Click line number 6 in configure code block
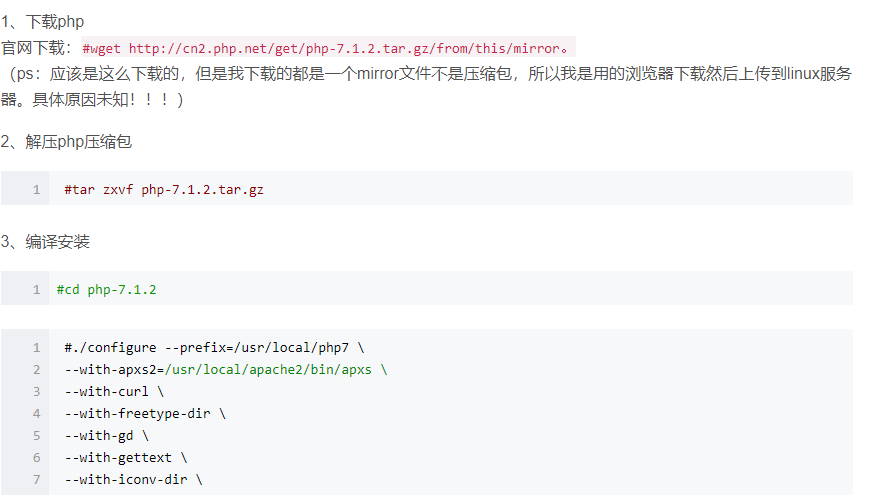Image resolution: width=871 pixels, height=495 pixels. pyautogui.click(x=37, y=458)
